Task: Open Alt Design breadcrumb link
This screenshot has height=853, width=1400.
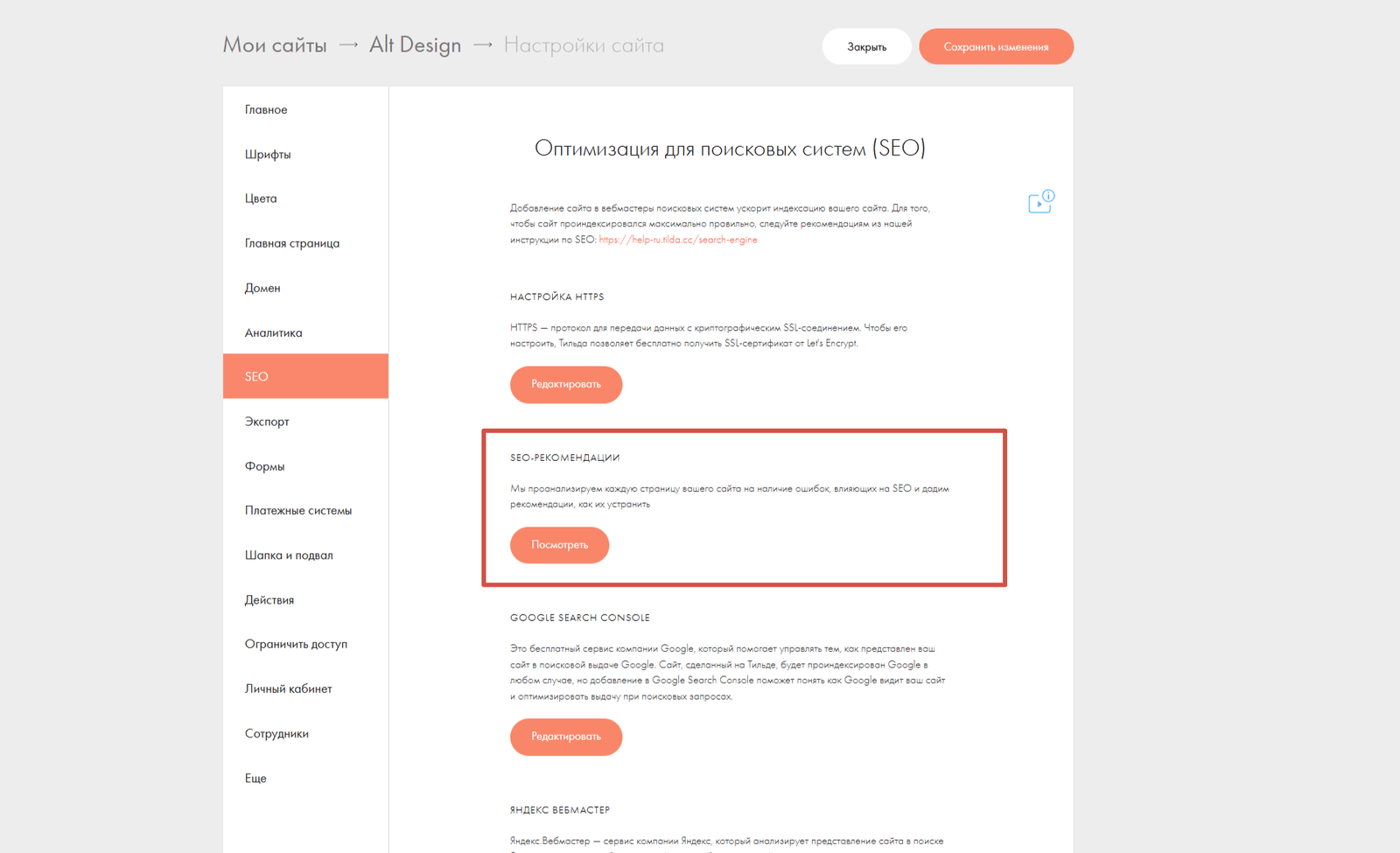Action: (415, 45)
